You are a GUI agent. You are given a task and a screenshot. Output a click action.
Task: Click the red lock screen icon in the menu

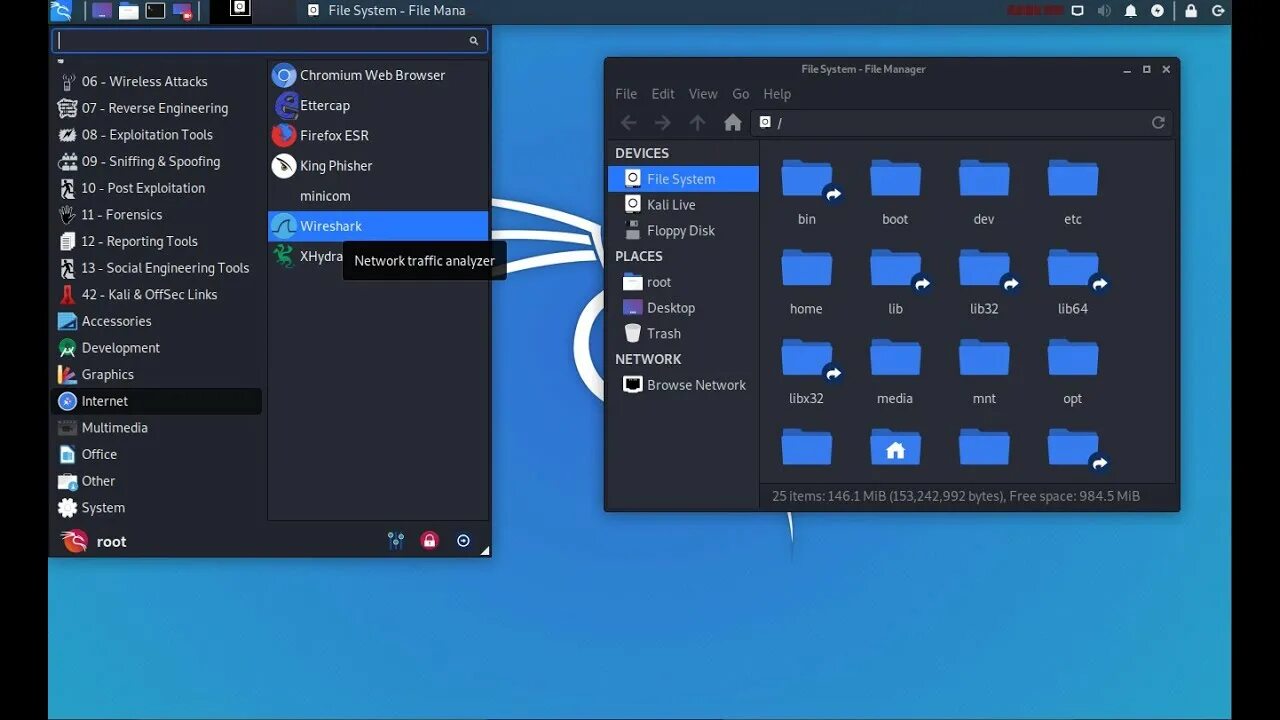click(x=429, y=541)
